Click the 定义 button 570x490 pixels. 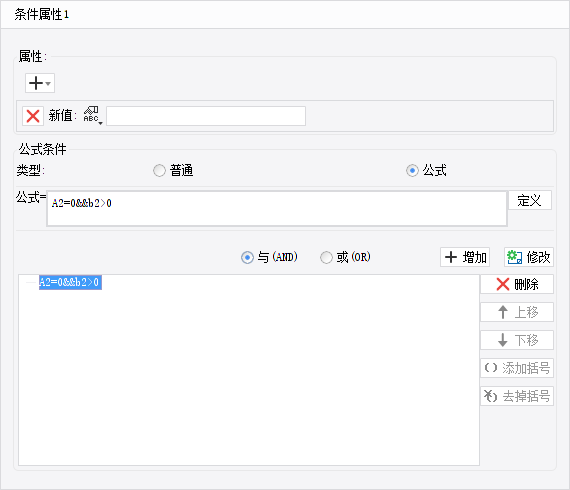(530, 200)
